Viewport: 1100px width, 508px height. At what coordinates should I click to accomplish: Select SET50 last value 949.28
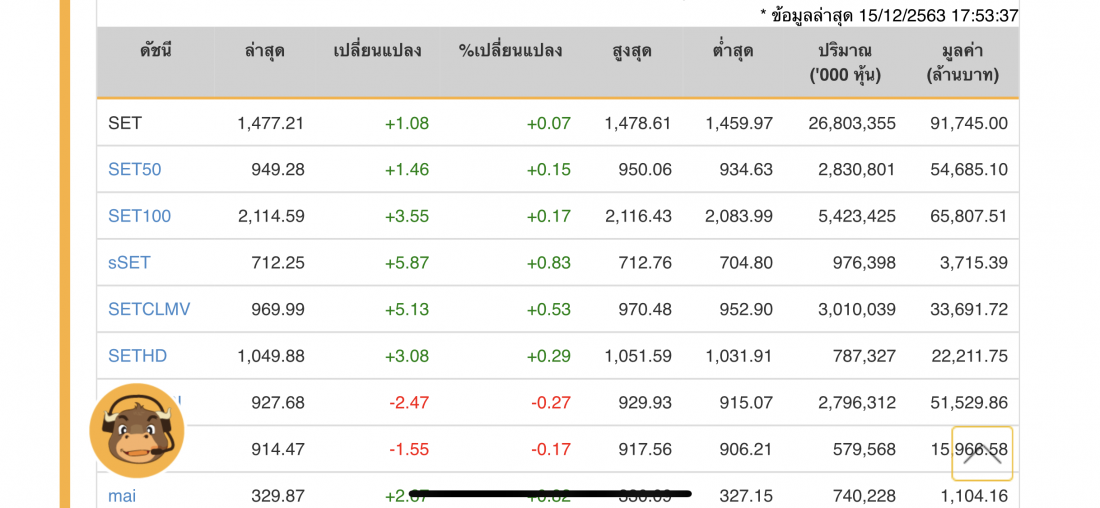point(279,169)
